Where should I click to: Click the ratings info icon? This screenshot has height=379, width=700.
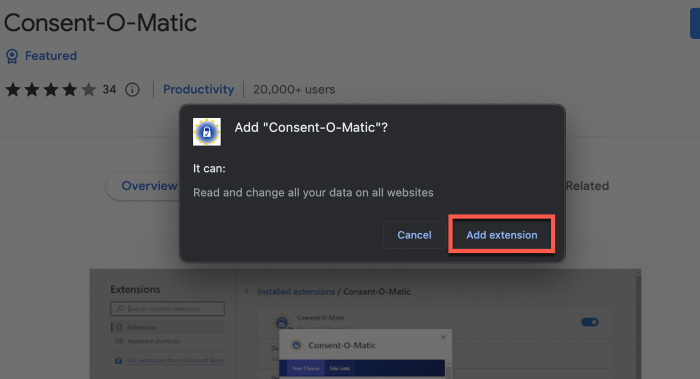click(132, 90)
